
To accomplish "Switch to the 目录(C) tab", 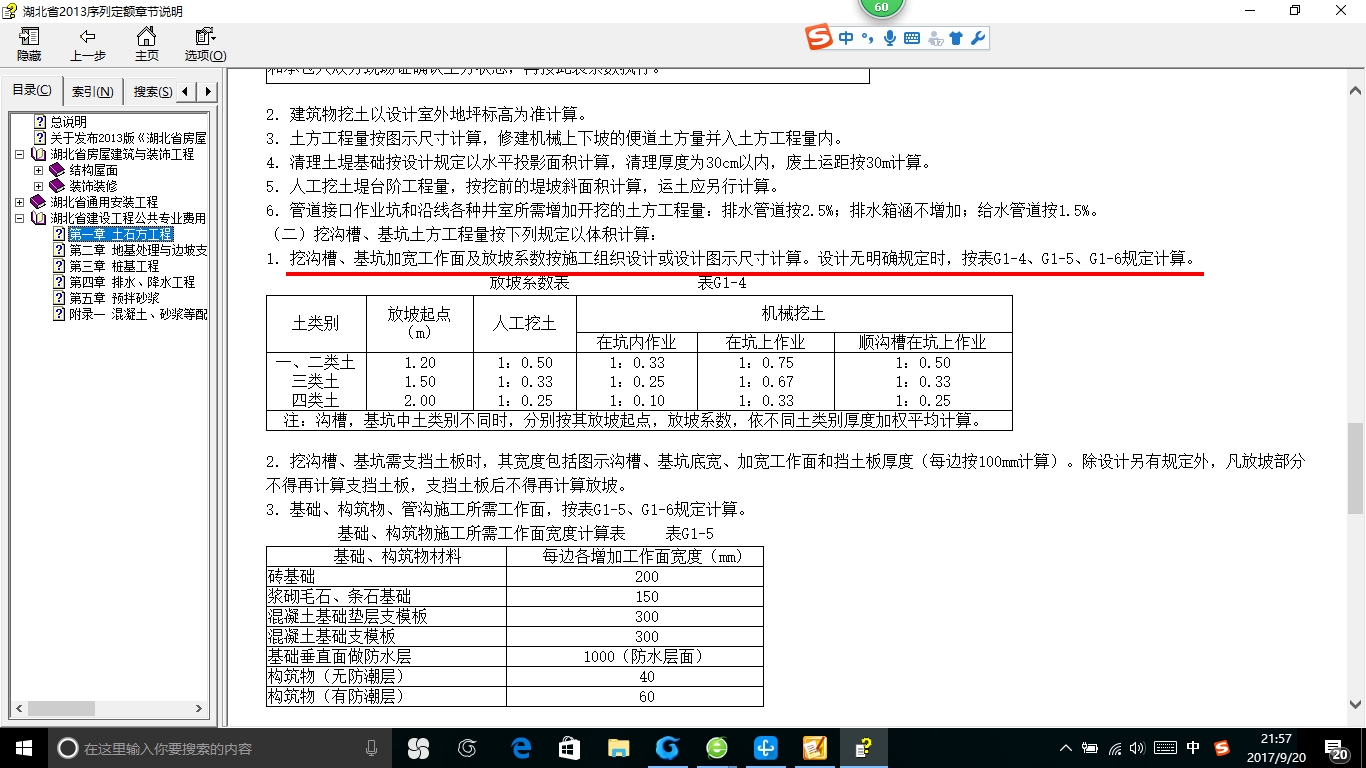I will (32, 91).
